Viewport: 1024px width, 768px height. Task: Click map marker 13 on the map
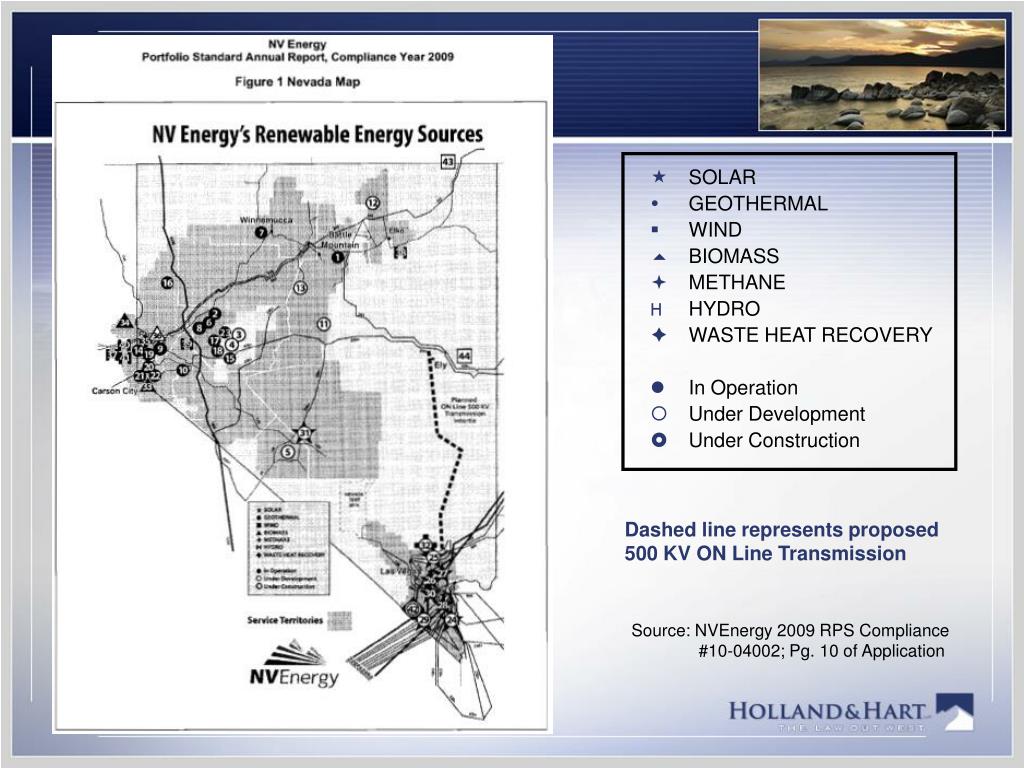pos(300,287)
